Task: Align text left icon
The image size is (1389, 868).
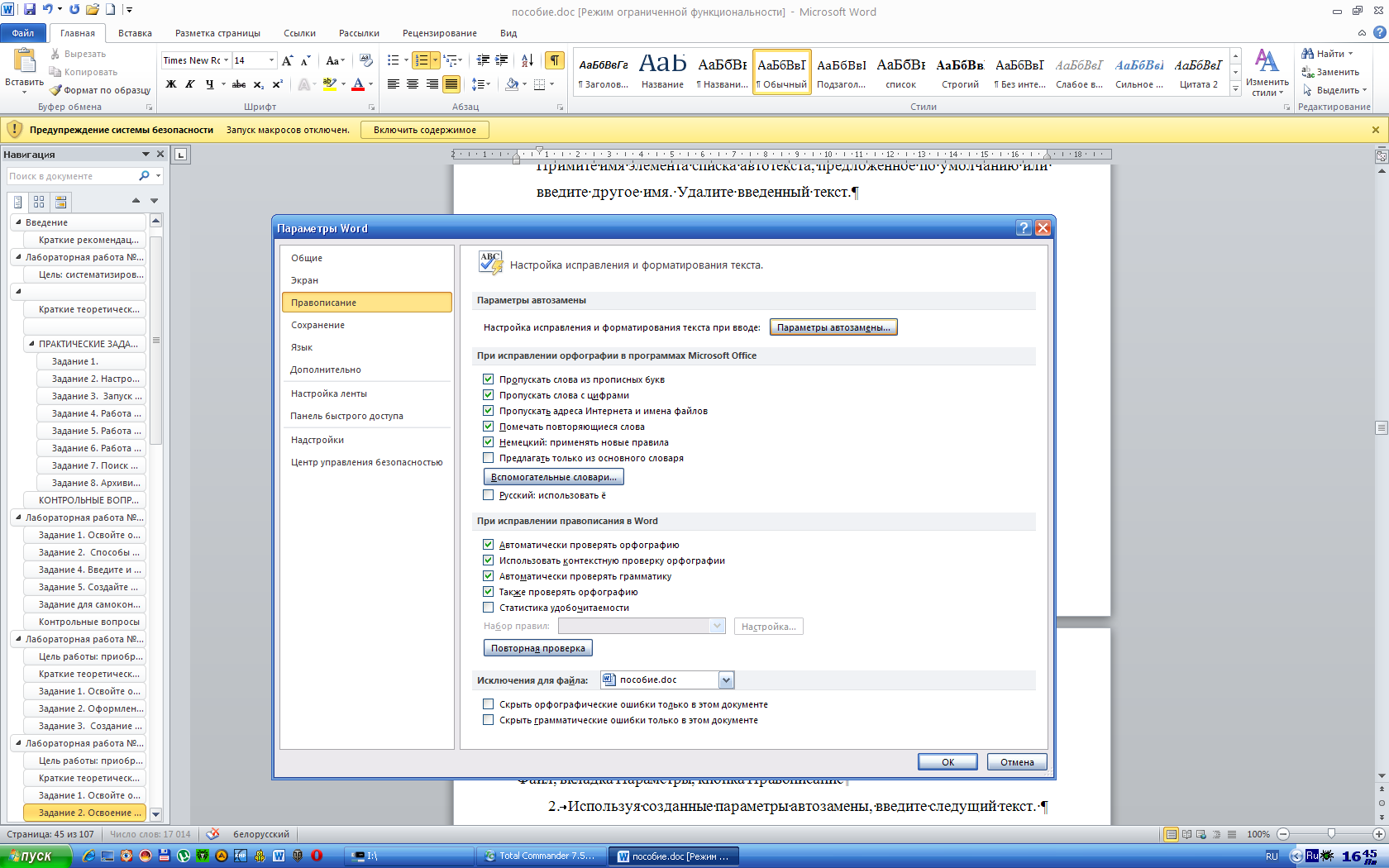Action: coord(394,84)
